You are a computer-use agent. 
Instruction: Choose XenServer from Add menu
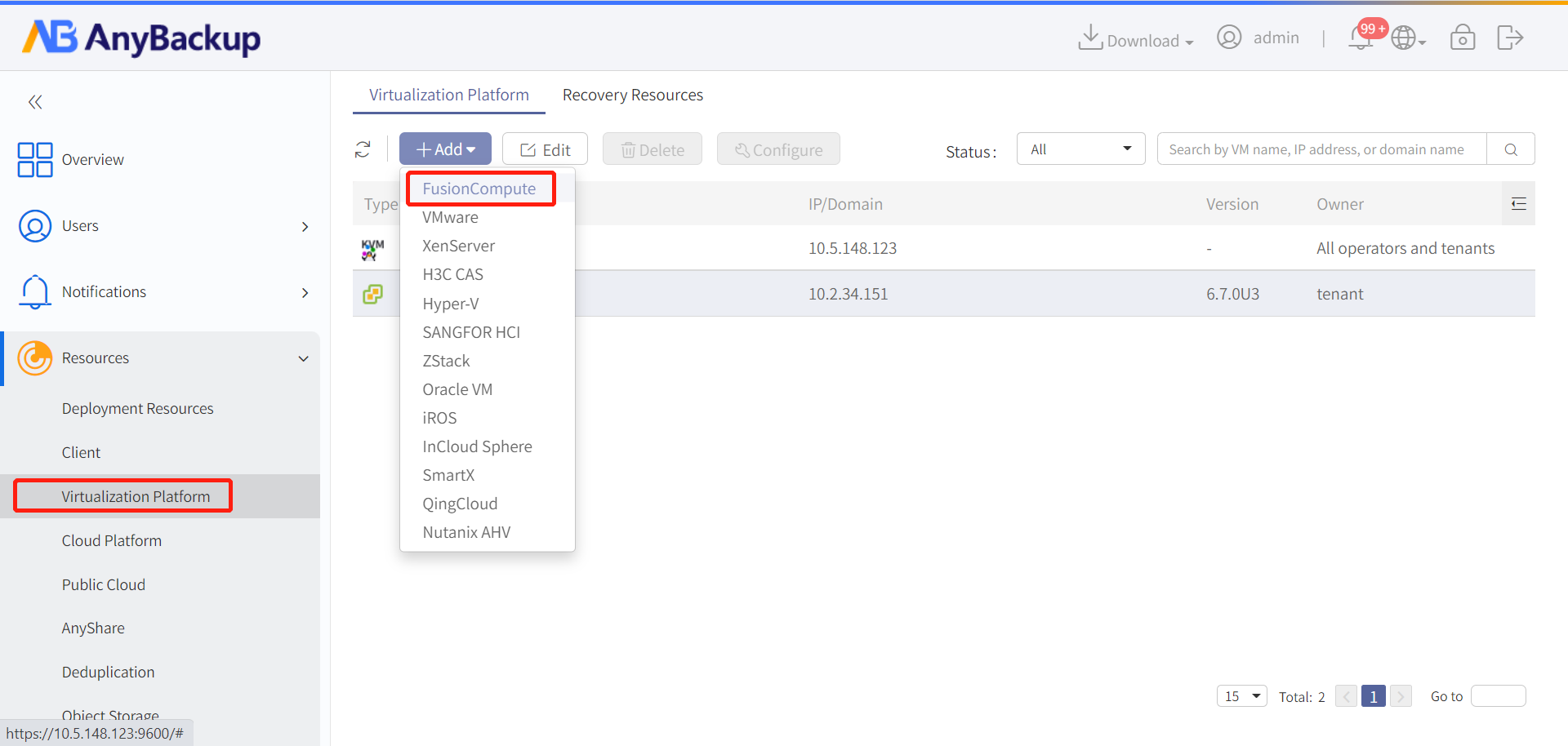[458, 246]
